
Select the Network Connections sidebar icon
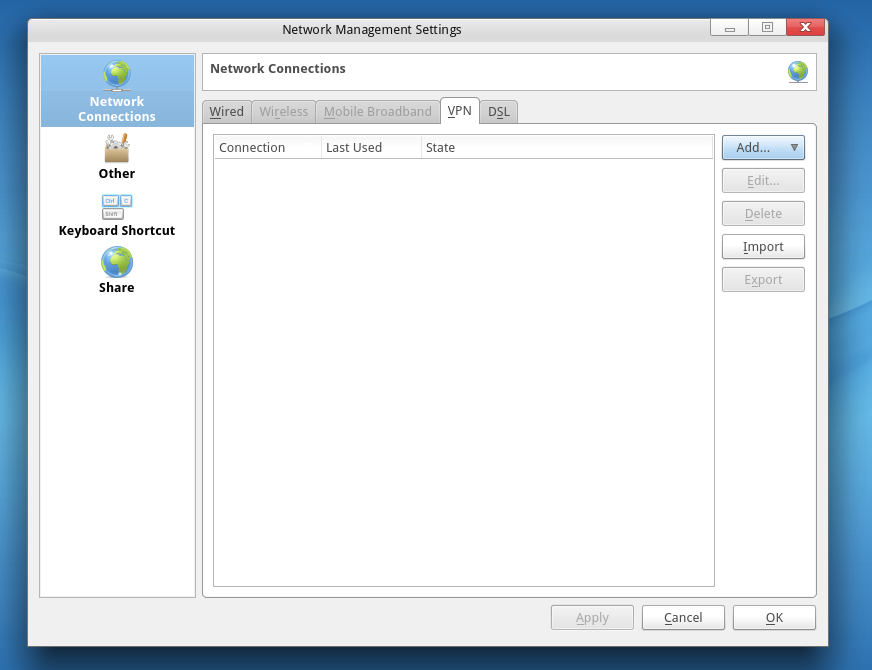click(117, 76)
